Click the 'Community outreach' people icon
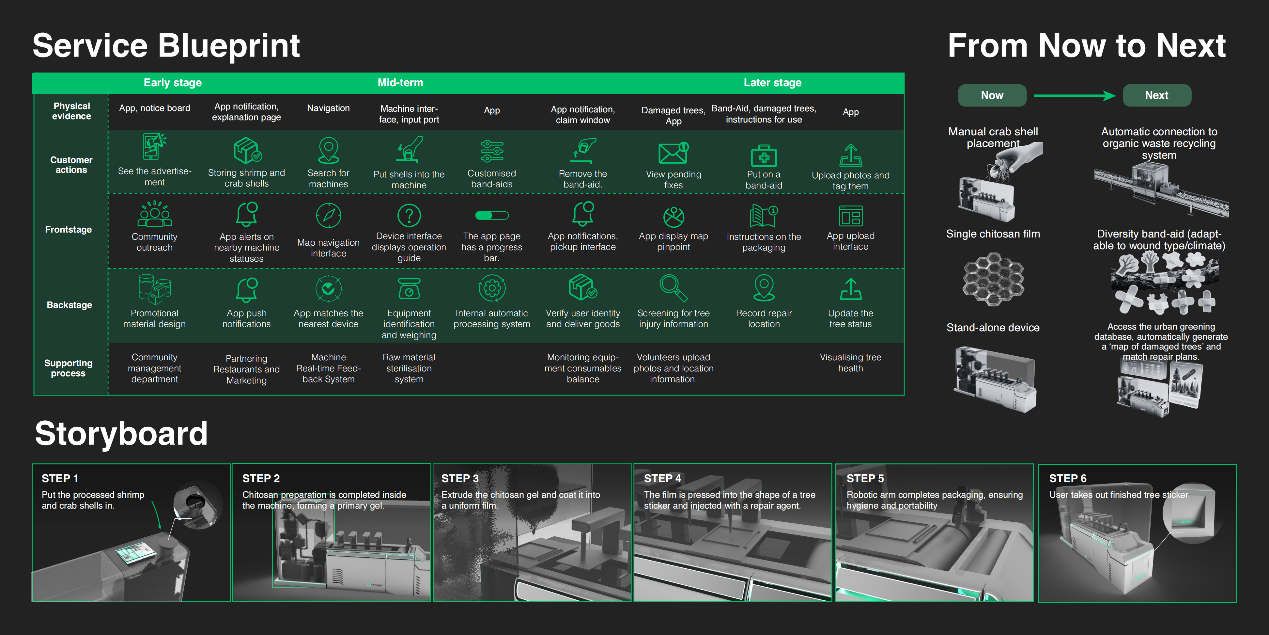This screenshot has height=635, width=1269. (154, 215)
